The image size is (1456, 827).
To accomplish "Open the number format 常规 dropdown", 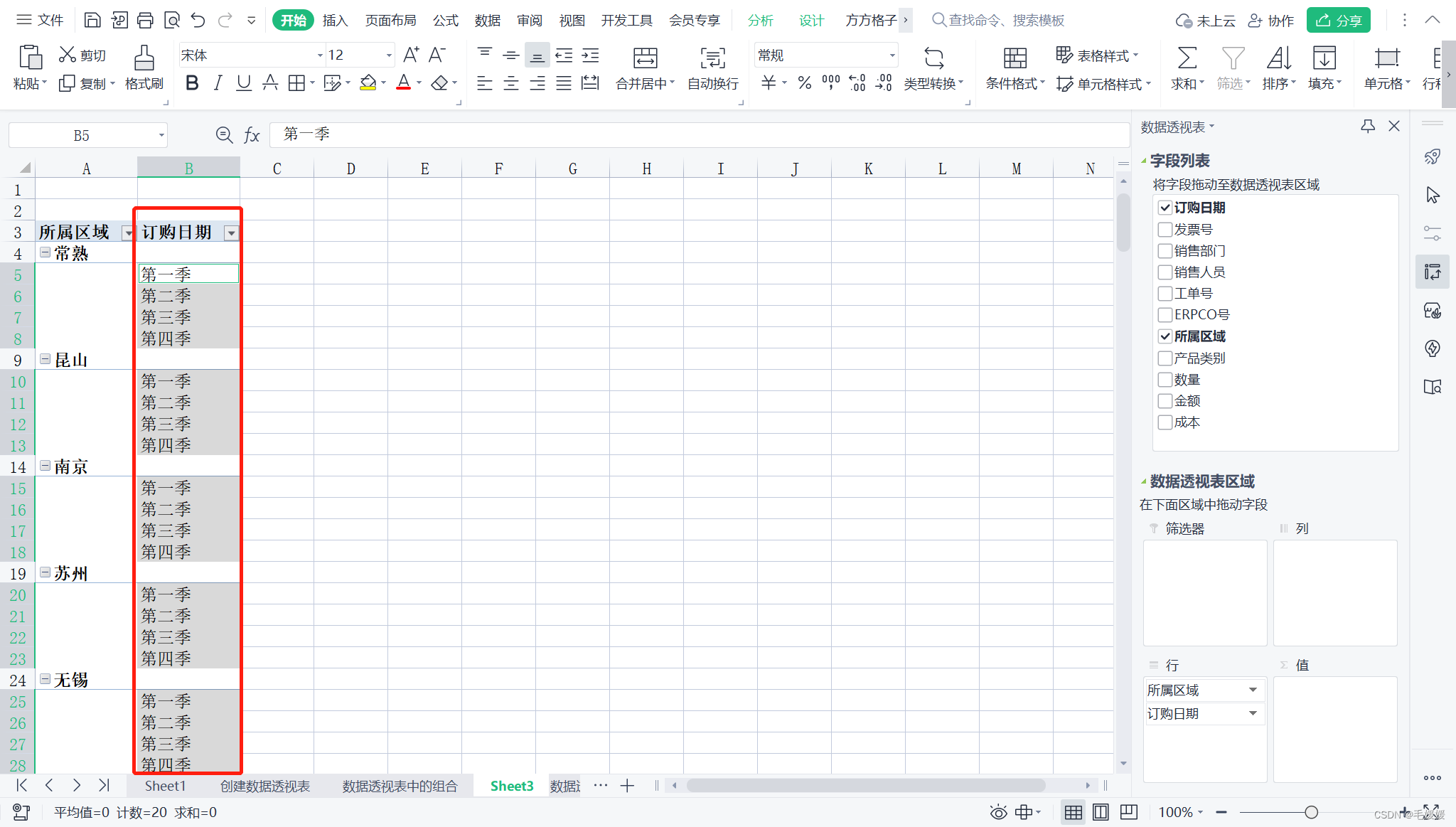I will click(892, 55).
